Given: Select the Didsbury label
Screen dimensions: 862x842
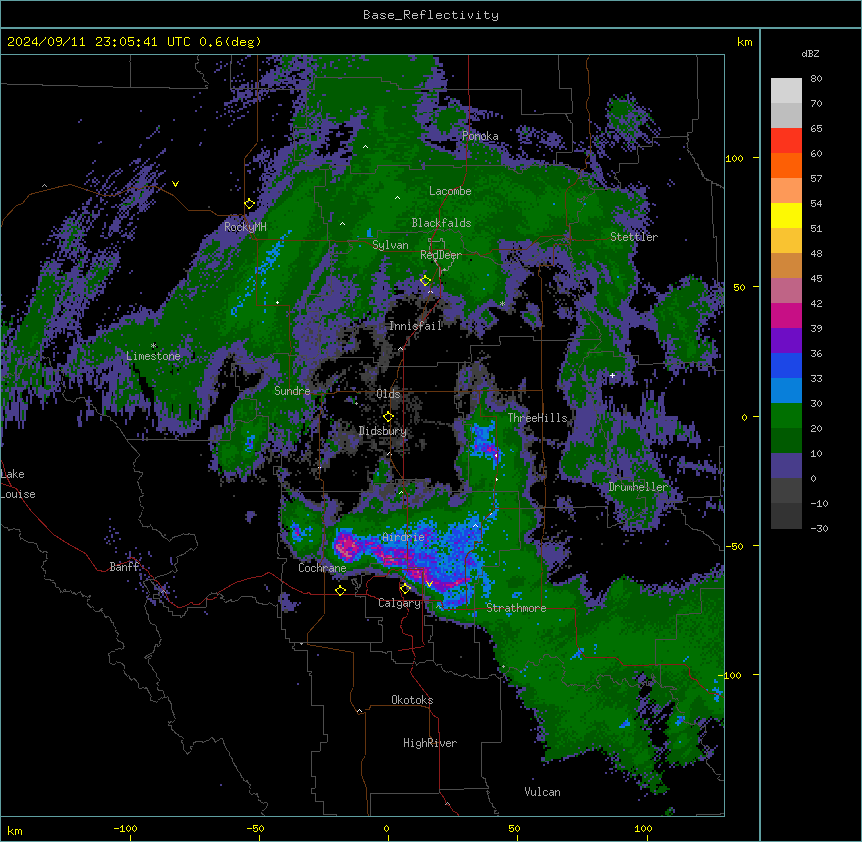Looking at the screenshot, I should (x=383, y=431).
